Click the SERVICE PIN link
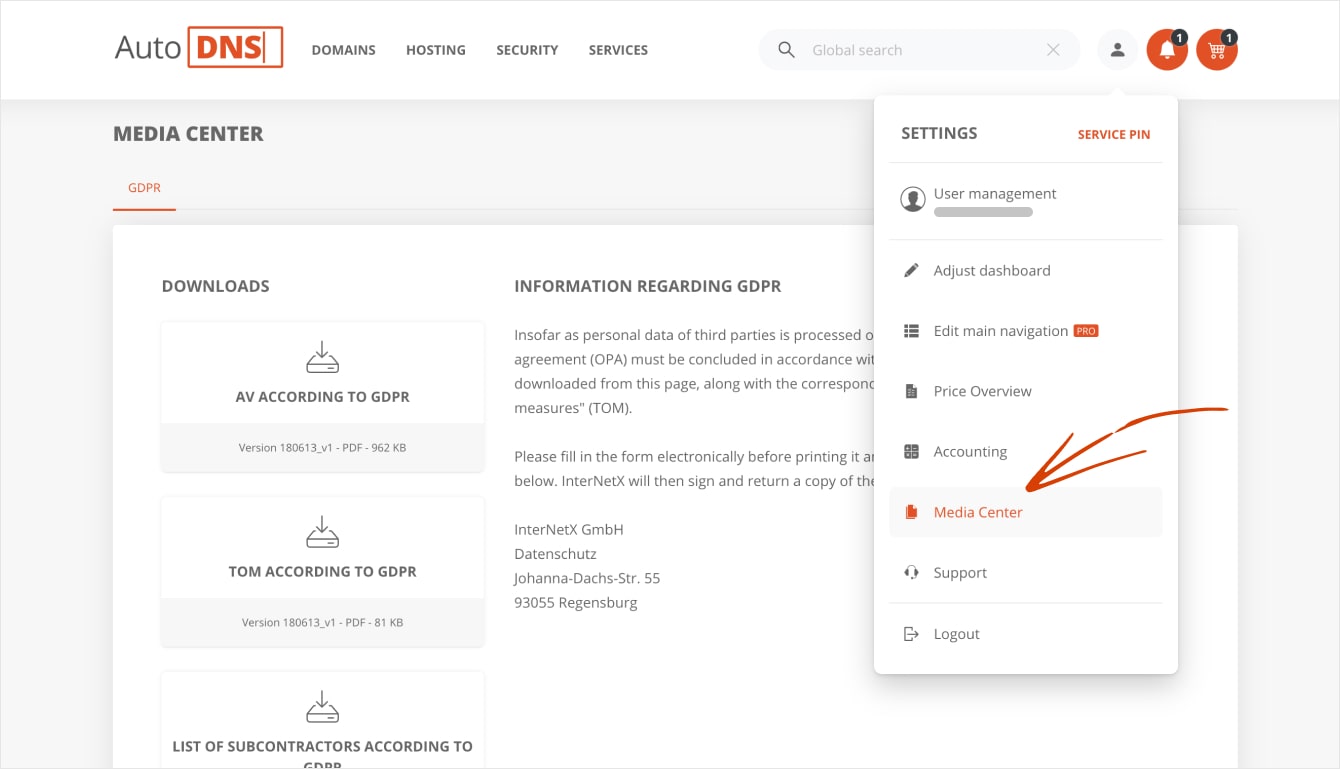The height and width of the screenshot is (769, 1340). [x=1114, y=134]
